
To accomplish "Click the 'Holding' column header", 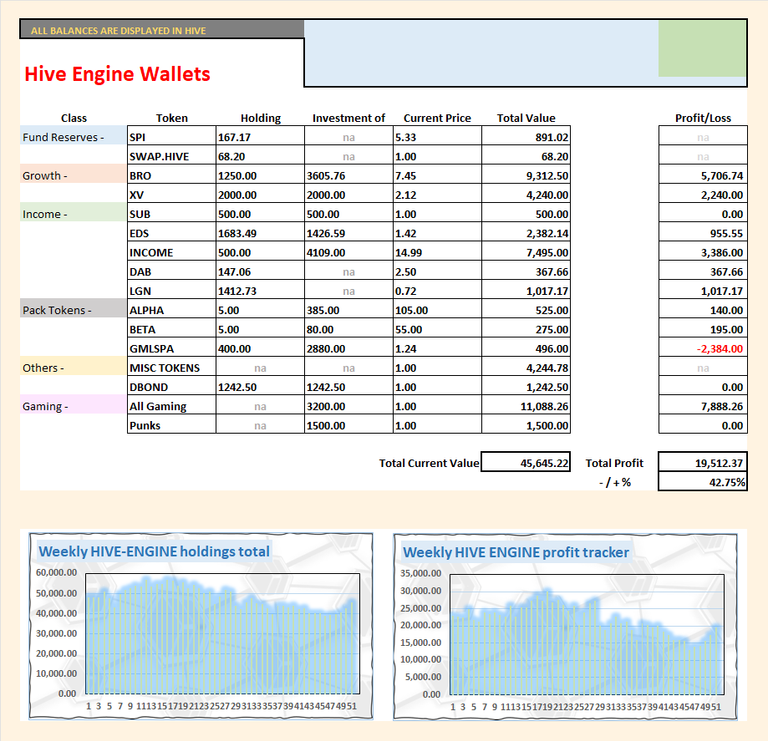I will 261,118.
